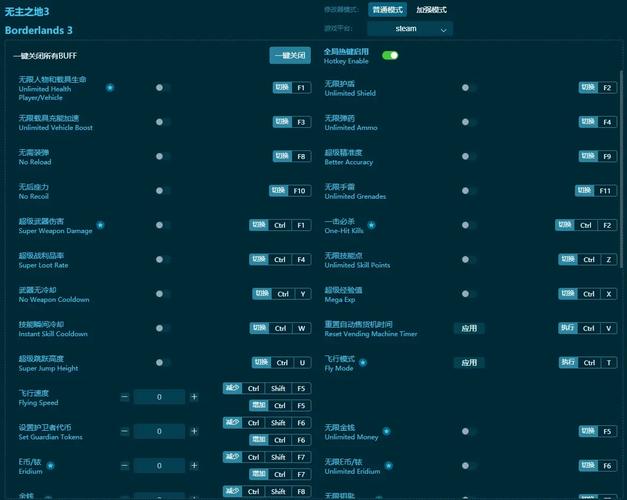Click the 应用 apply button for Fly Mode
The image size is (627, 500).
click(x=470, y=362)
